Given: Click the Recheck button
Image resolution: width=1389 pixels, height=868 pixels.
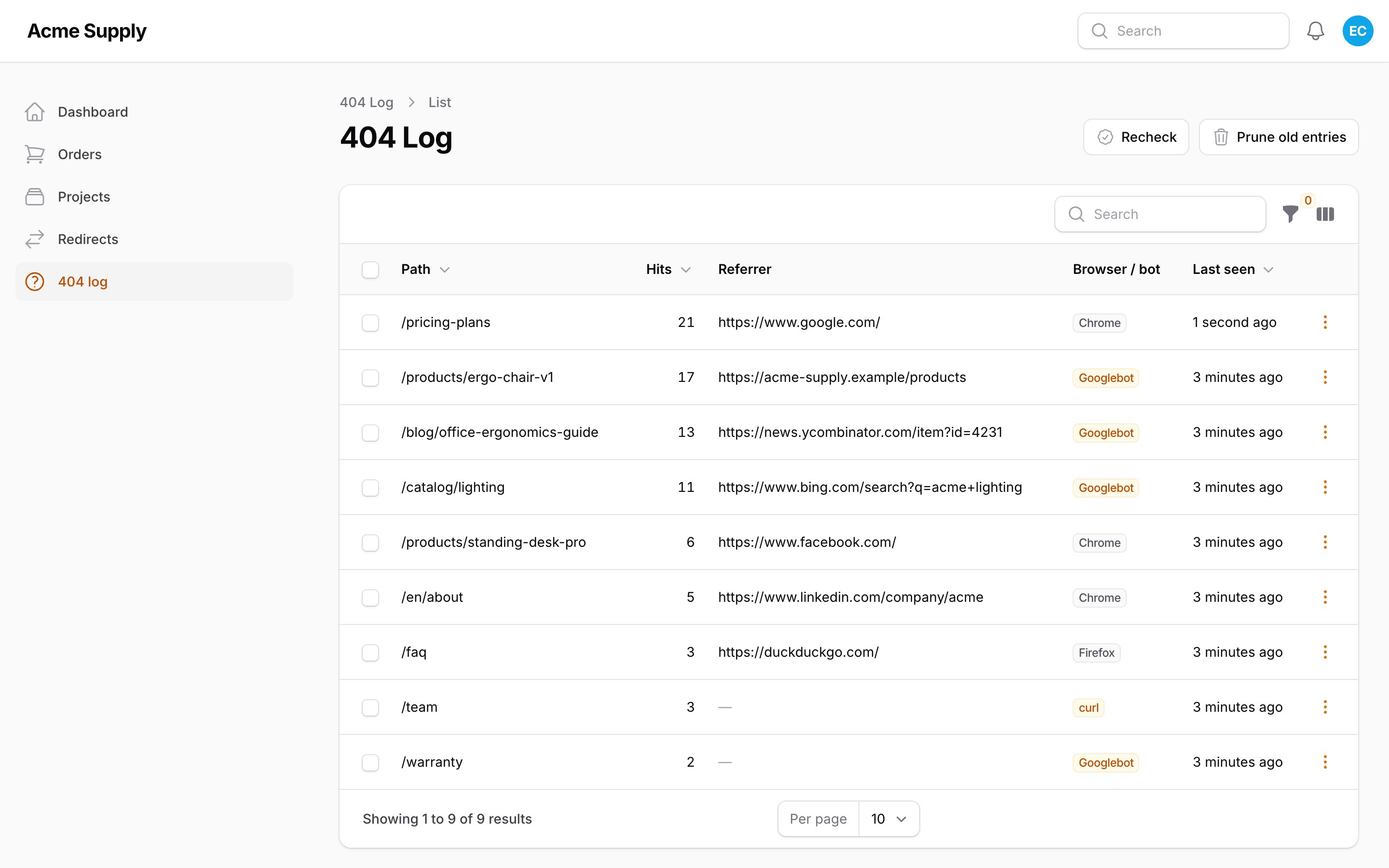Looking at the screenshot, I should 1135,137.
